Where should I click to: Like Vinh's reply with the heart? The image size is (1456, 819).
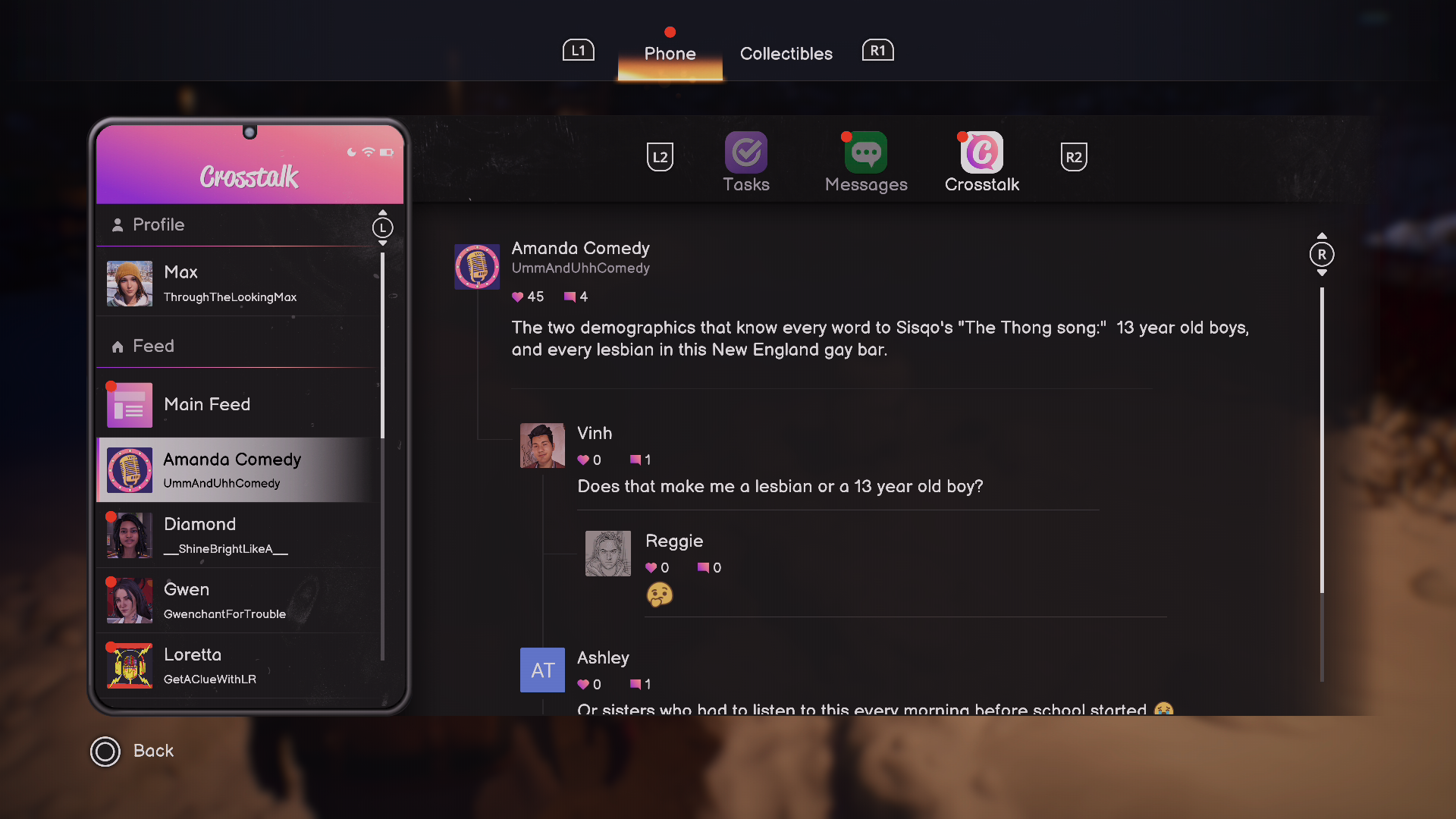[x=583, y=460]
